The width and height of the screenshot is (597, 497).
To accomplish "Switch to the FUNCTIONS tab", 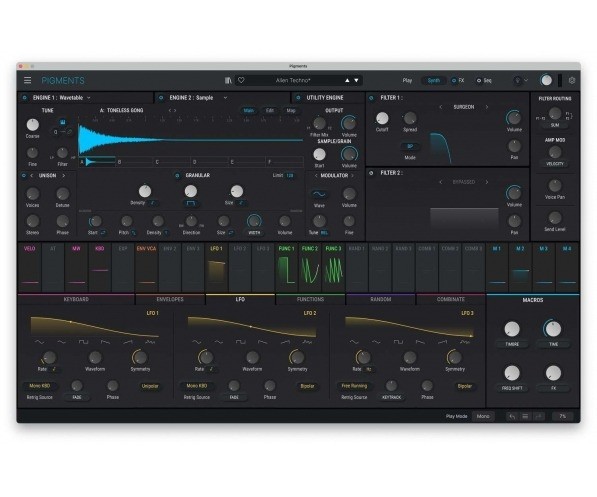I will (310, 299).
